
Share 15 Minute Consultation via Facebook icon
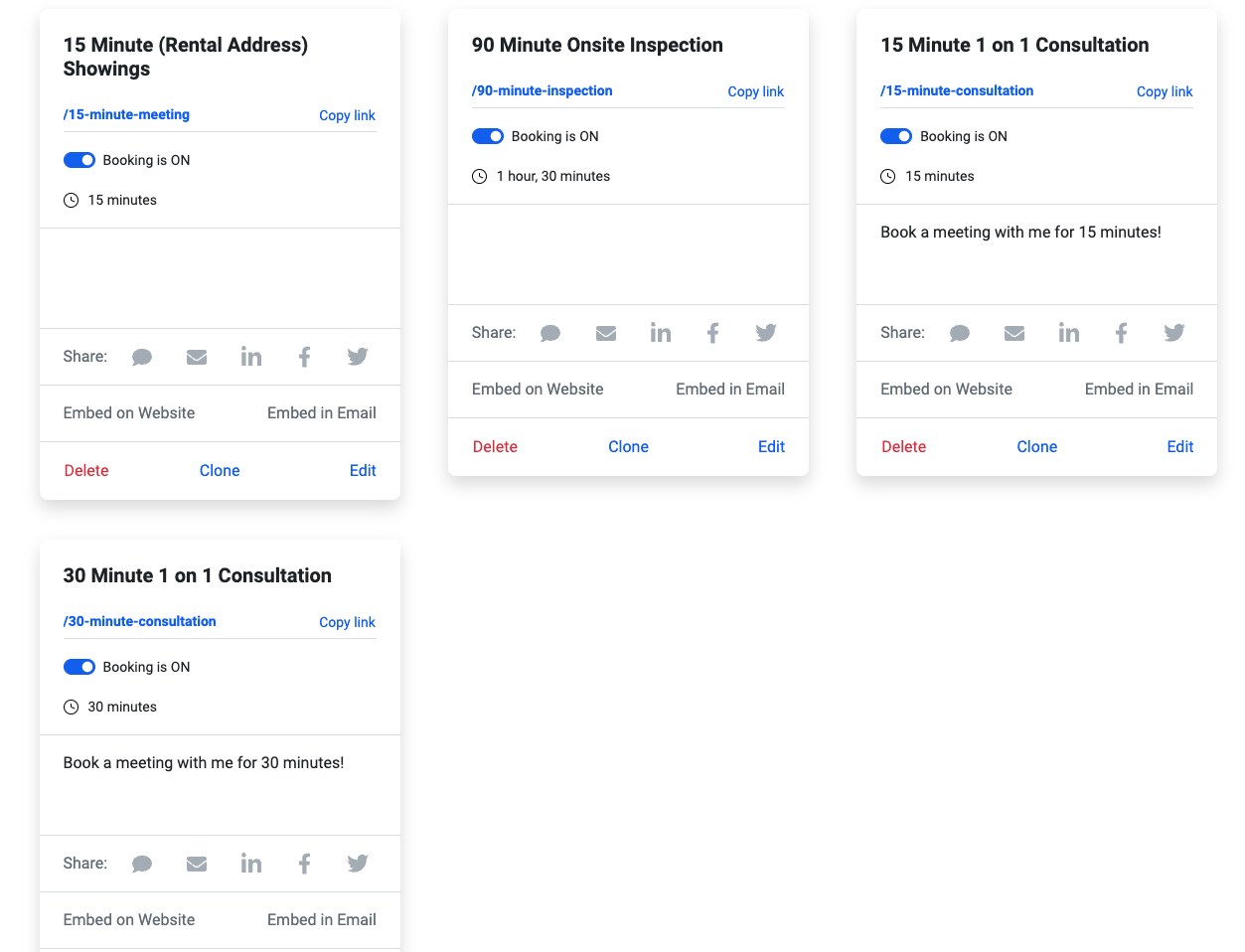coord(1121,333)
